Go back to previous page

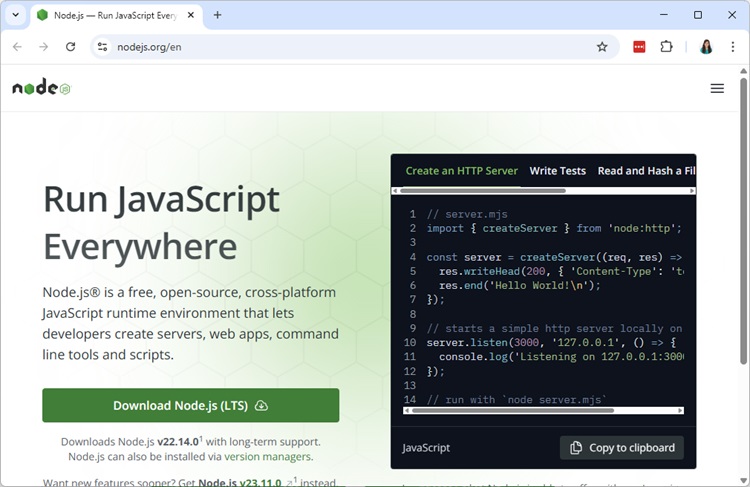tap(17, 47)
